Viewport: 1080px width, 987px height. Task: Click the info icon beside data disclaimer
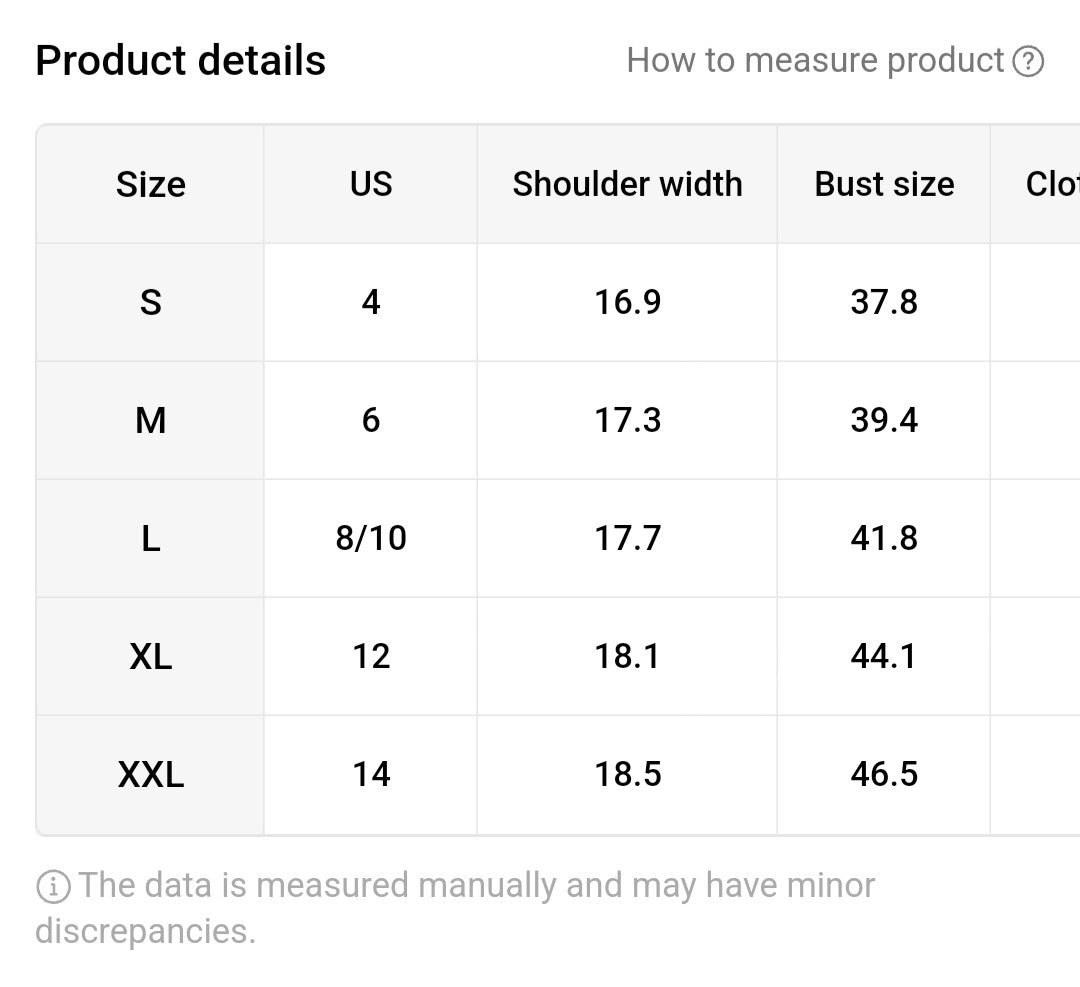click(53, 886)
